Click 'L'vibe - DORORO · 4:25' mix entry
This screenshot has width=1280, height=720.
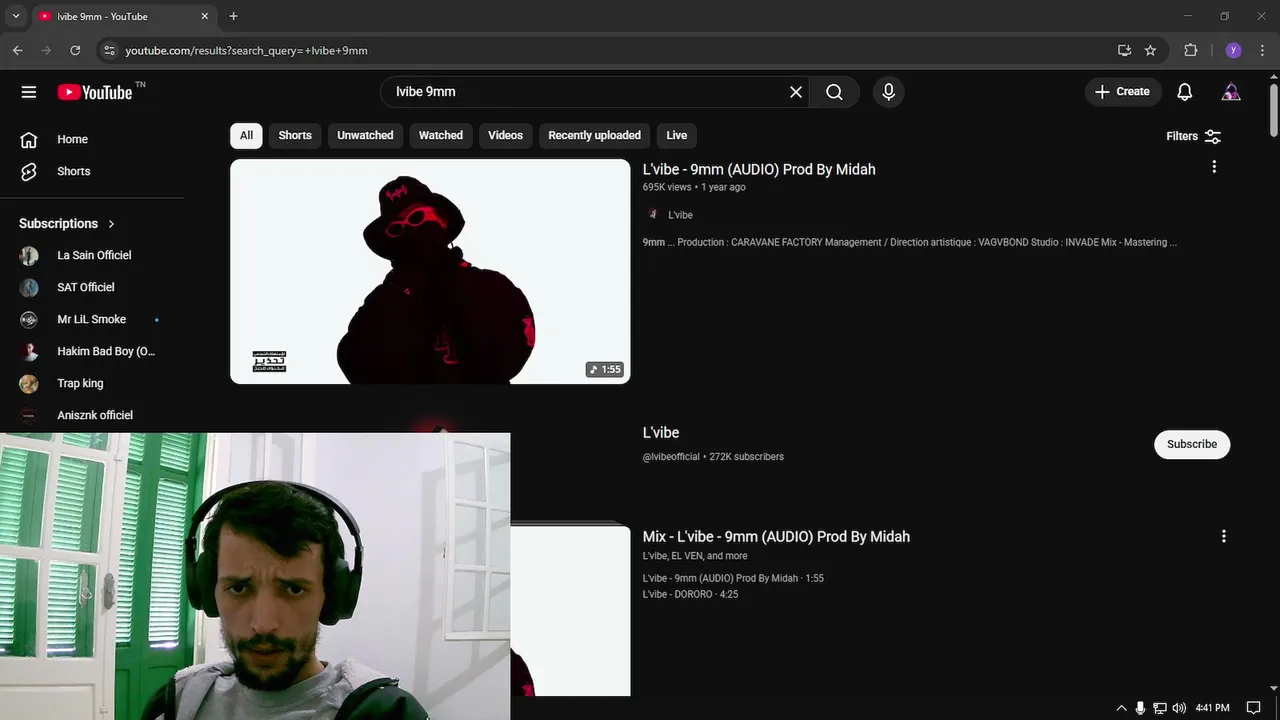point(690,594)
